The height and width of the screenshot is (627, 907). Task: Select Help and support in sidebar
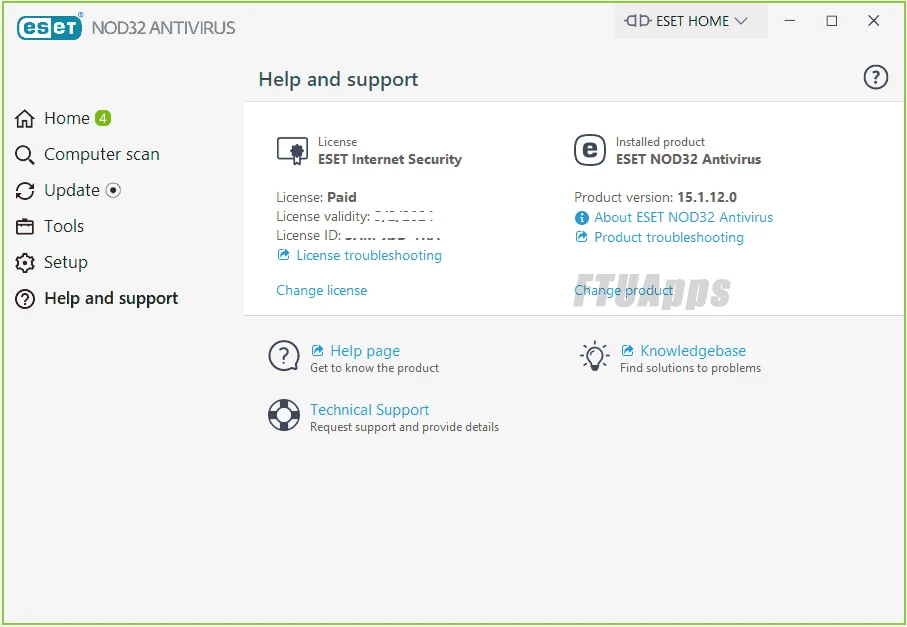(x=111, y=298)
